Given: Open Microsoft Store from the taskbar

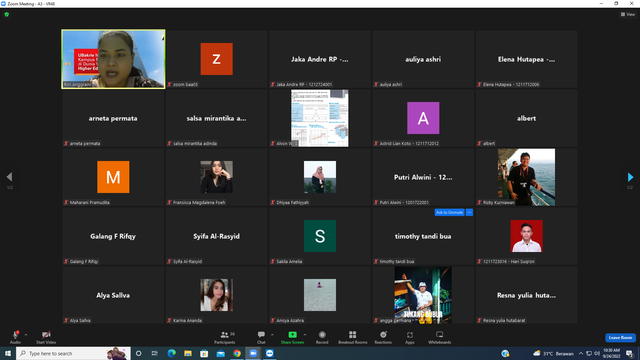Looking at the screenshot, I should [204, 353].
